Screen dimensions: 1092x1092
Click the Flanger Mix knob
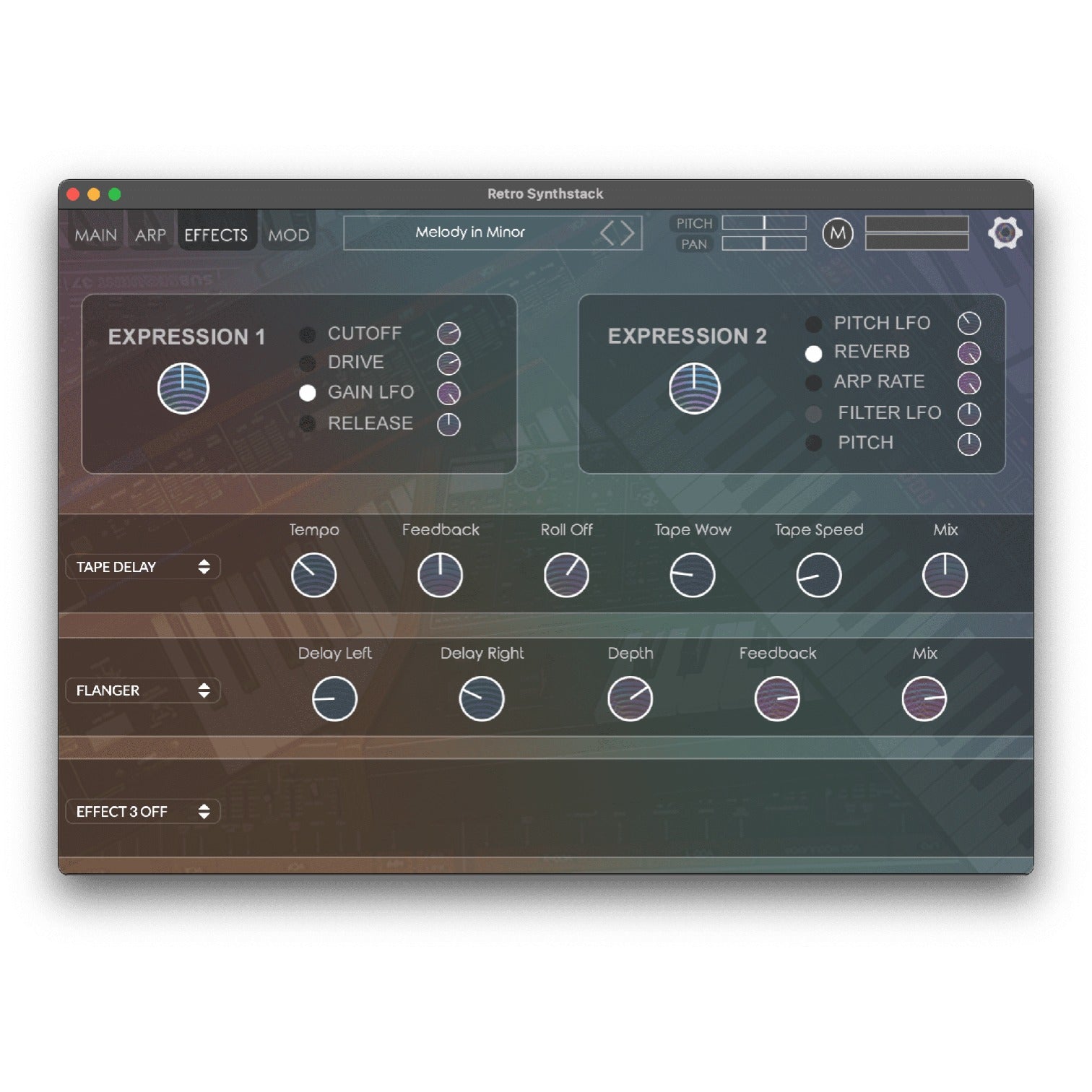coord(924,699)
